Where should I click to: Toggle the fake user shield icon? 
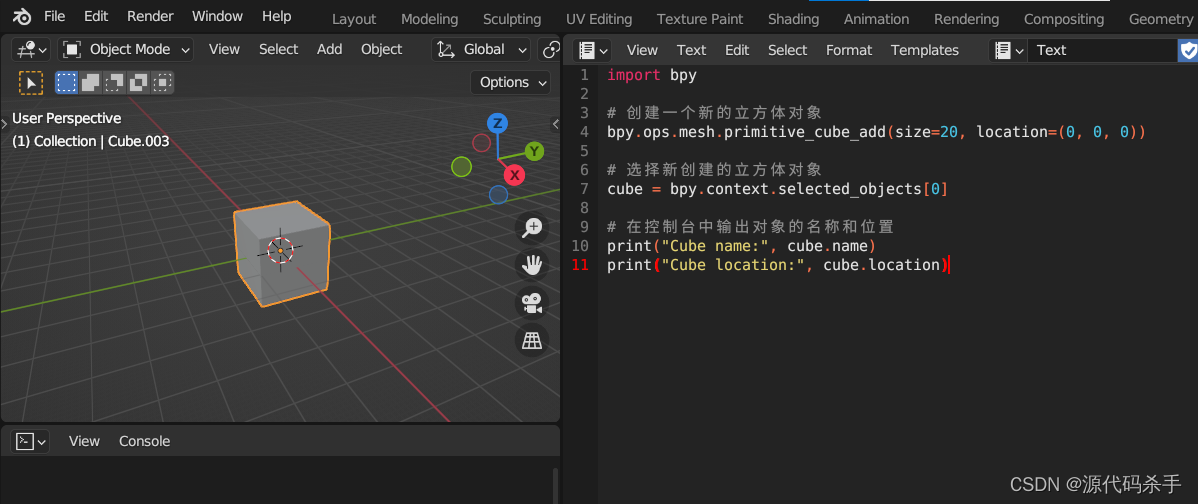click(x=1188, y=50)
